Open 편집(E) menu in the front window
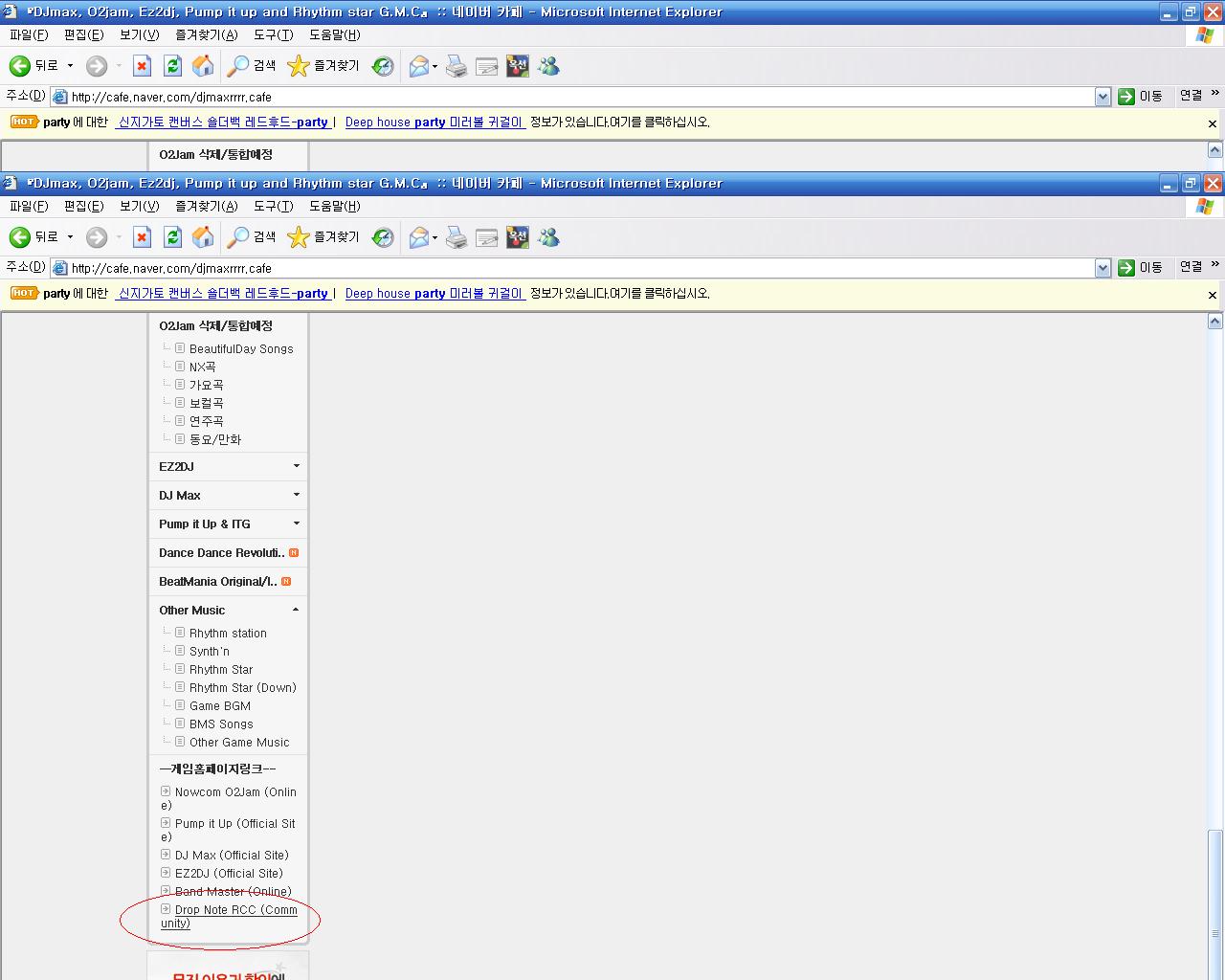 [83, 206]
